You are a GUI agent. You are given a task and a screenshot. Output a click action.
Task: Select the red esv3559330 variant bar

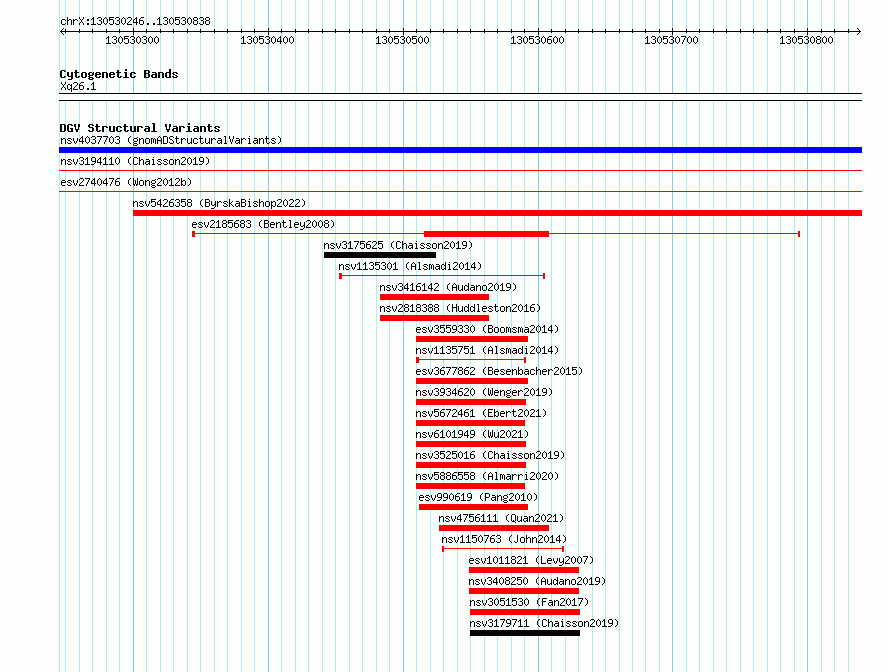[472, 339]
